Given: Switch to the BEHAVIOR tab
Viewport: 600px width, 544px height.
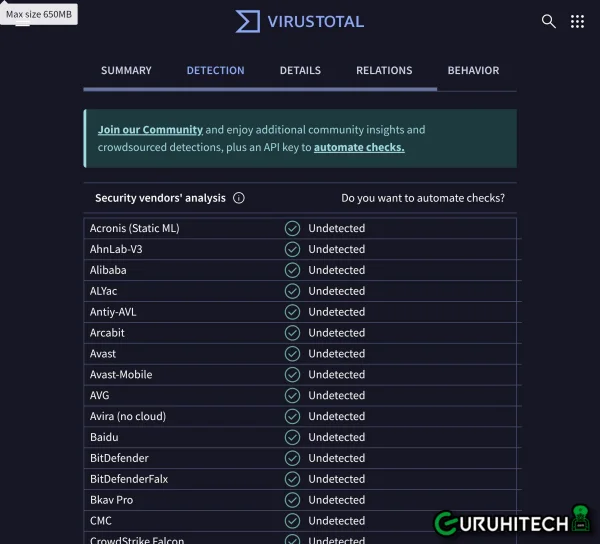Looking at the screenshot, I should 473,70.
